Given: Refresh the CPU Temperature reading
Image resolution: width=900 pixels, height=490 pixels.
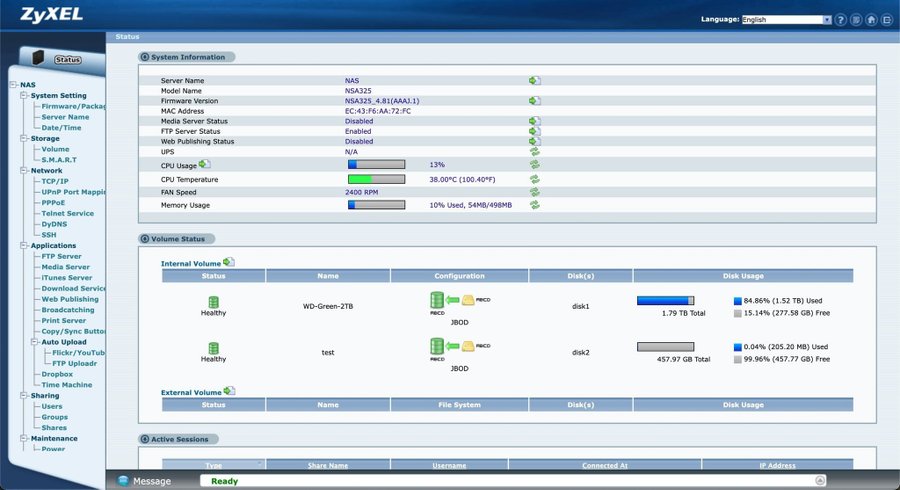Looking at the screenshot, I should tap(535, 179).
